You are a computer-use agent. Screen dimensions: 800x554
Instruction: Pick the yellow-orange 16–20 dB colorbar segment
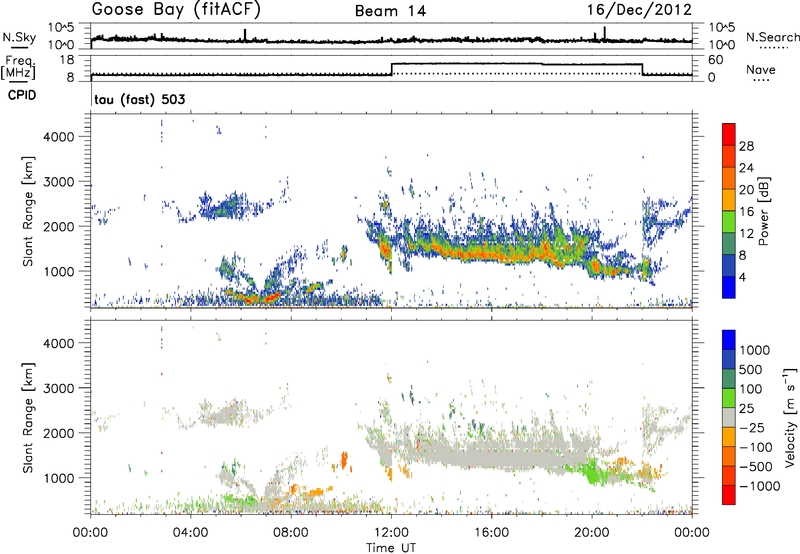coord(729,200)
